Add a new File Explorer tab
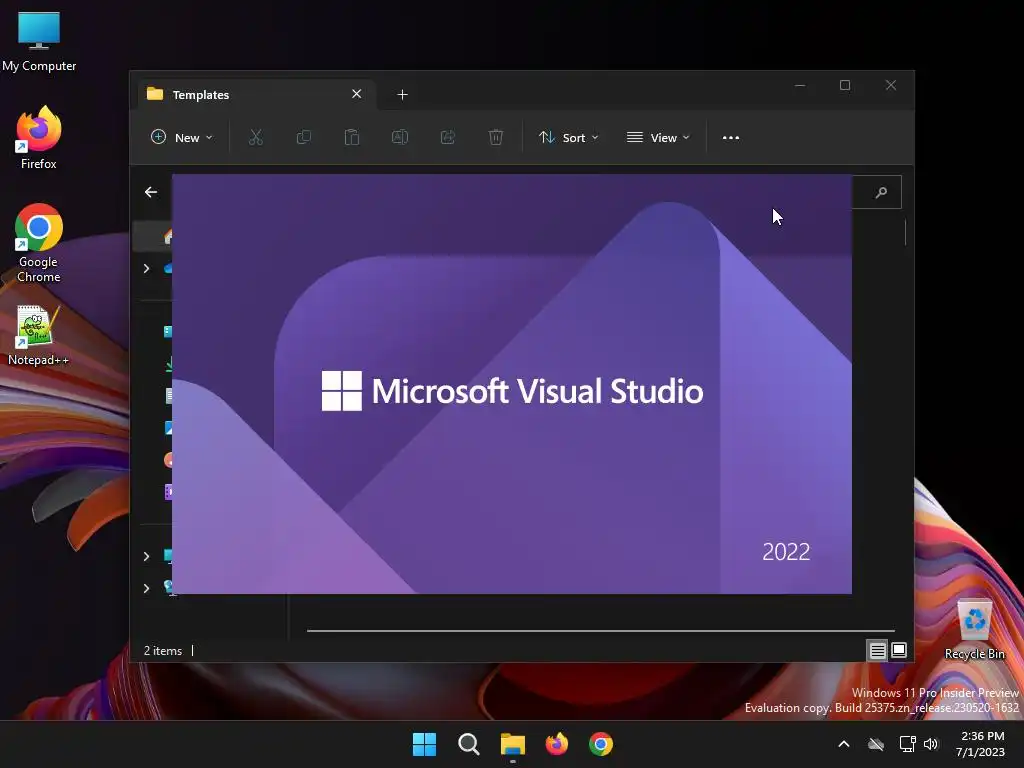This screenshot has height=768, width=1024. (x=402, y=95)
